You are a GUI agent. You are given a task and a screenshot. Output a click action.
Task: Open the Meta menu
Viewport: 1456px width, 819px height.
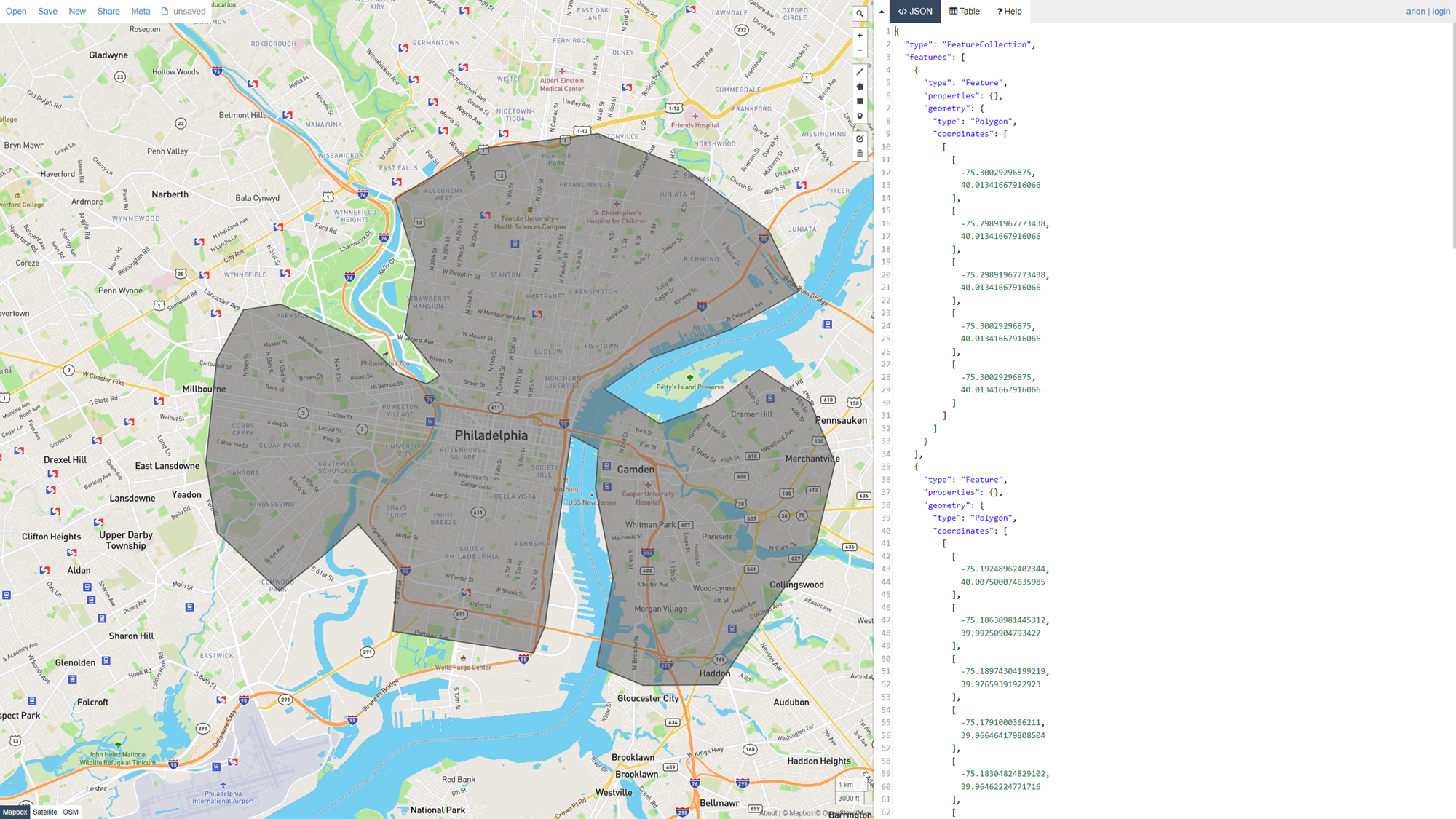coord(141,11)
